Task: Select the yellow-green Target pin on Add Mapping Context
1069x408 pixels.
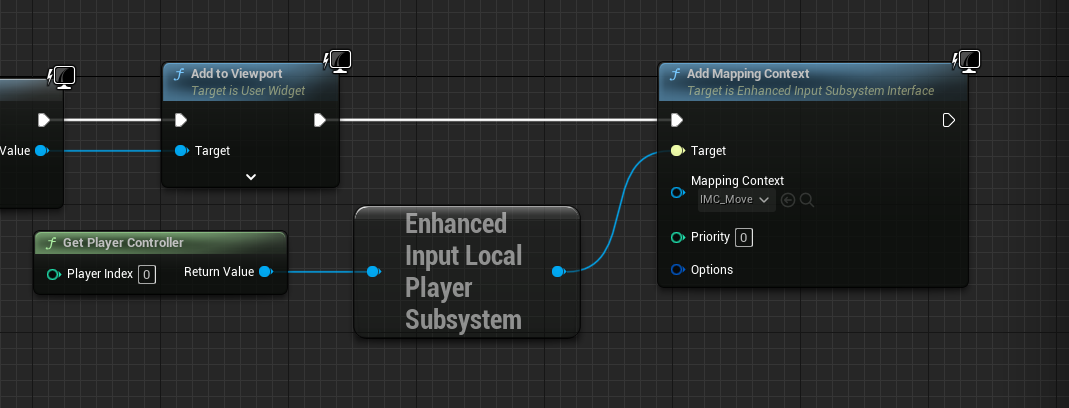Action: point(677,151)
